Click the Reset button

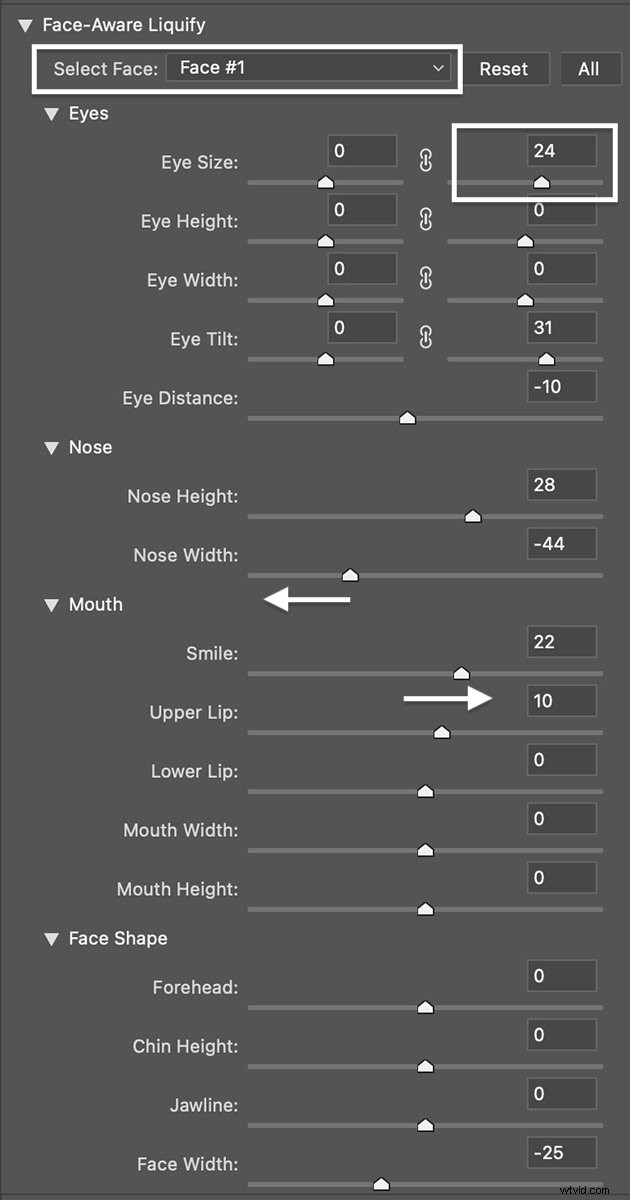(x=506, y=68)
